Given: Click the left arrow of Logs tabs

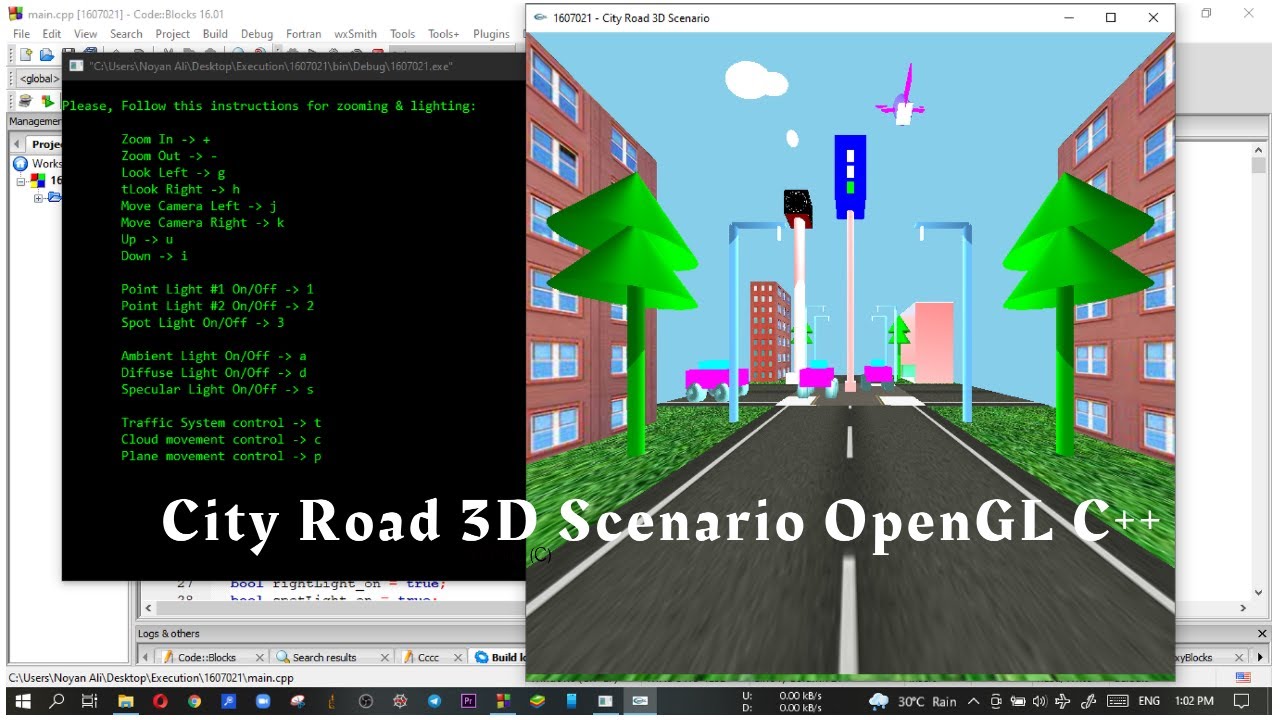Looking at the screenshot, I should 146,657.
